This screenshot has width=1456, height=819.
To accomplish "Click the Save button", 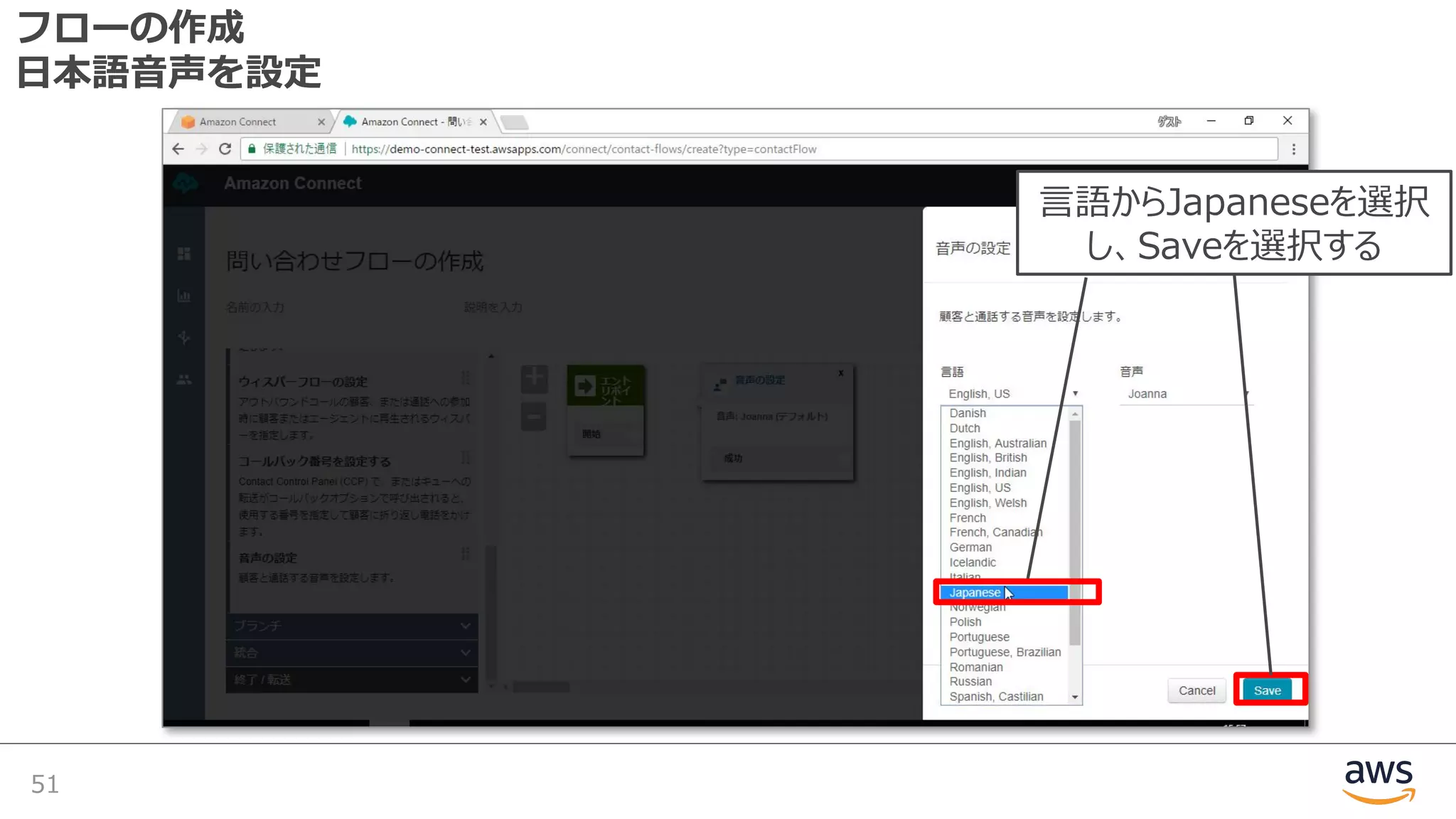I will click(1268, 690).
